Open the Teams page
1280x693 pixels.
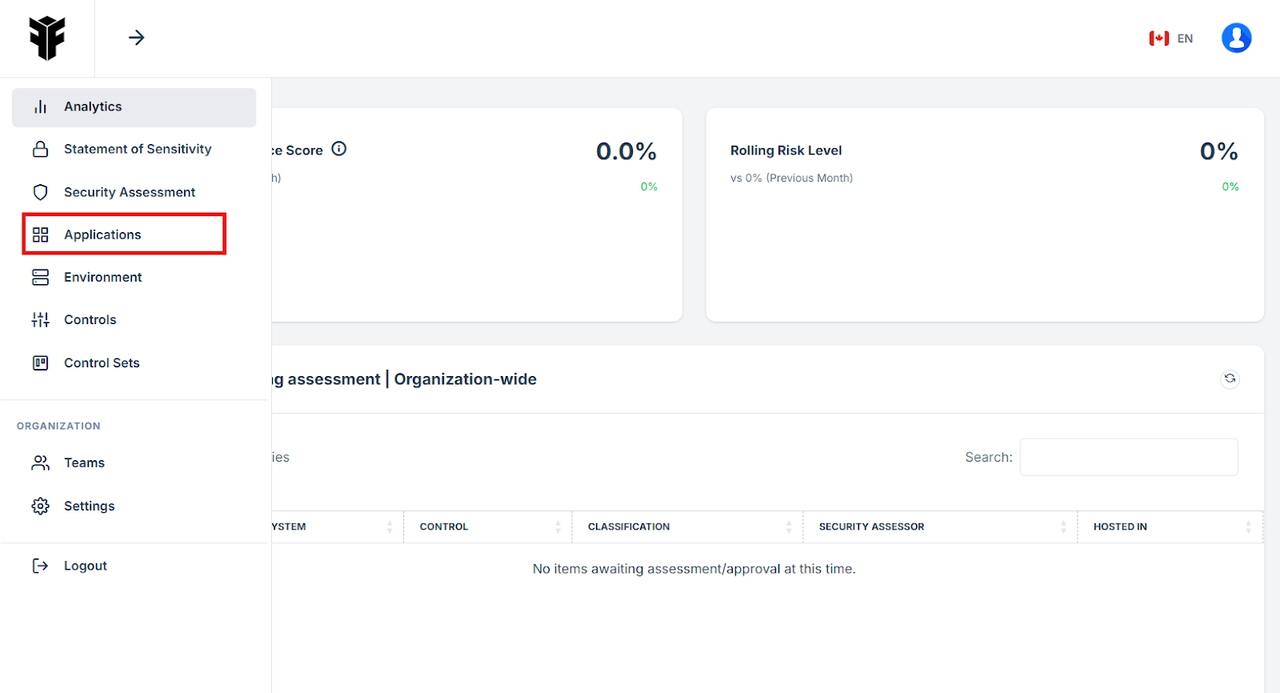pos(84,463)
